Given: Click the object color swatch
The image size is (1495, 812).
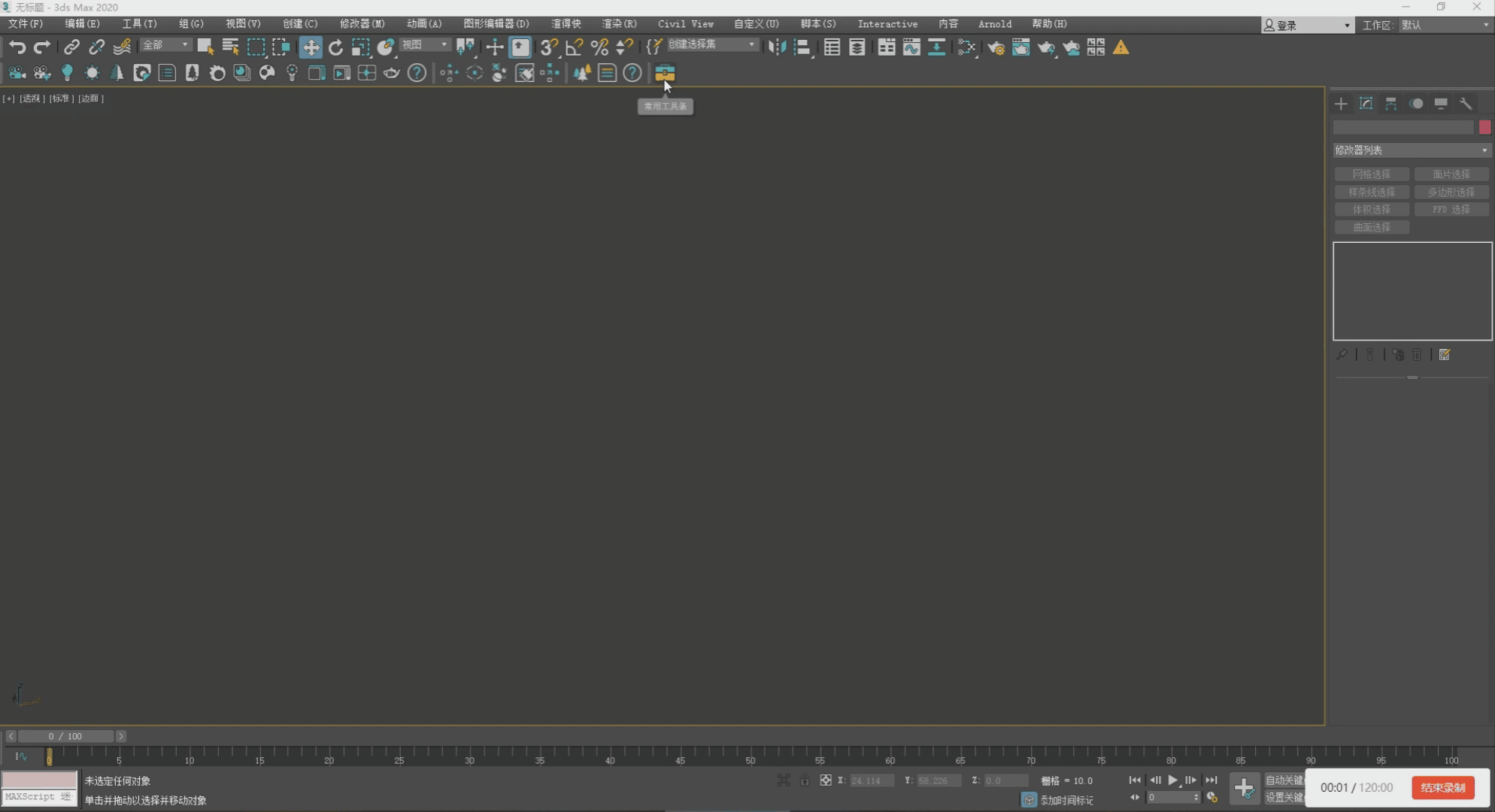Looking at the screenshot, I should [1485, 127].
